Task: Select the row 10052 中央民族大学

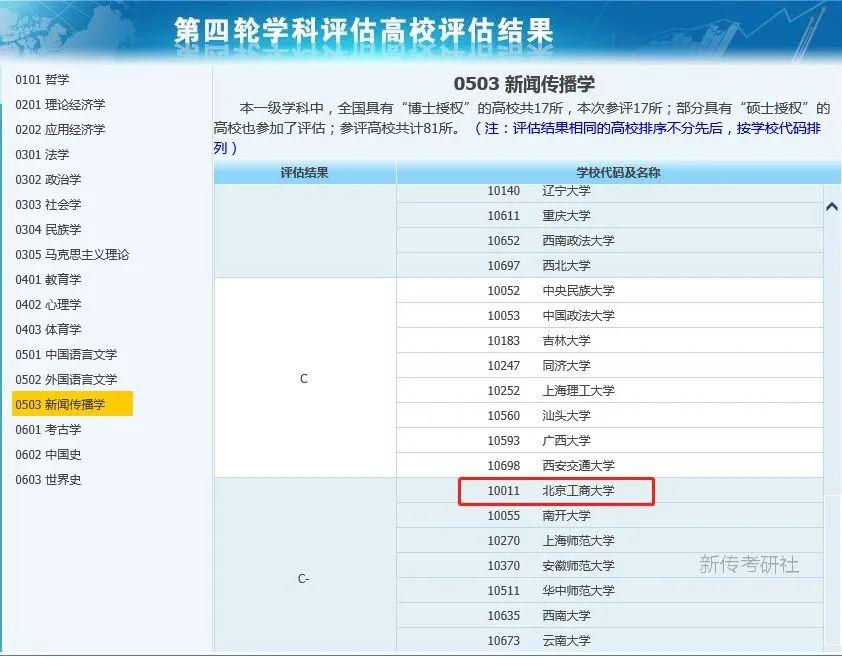Action: click(609, 291)
